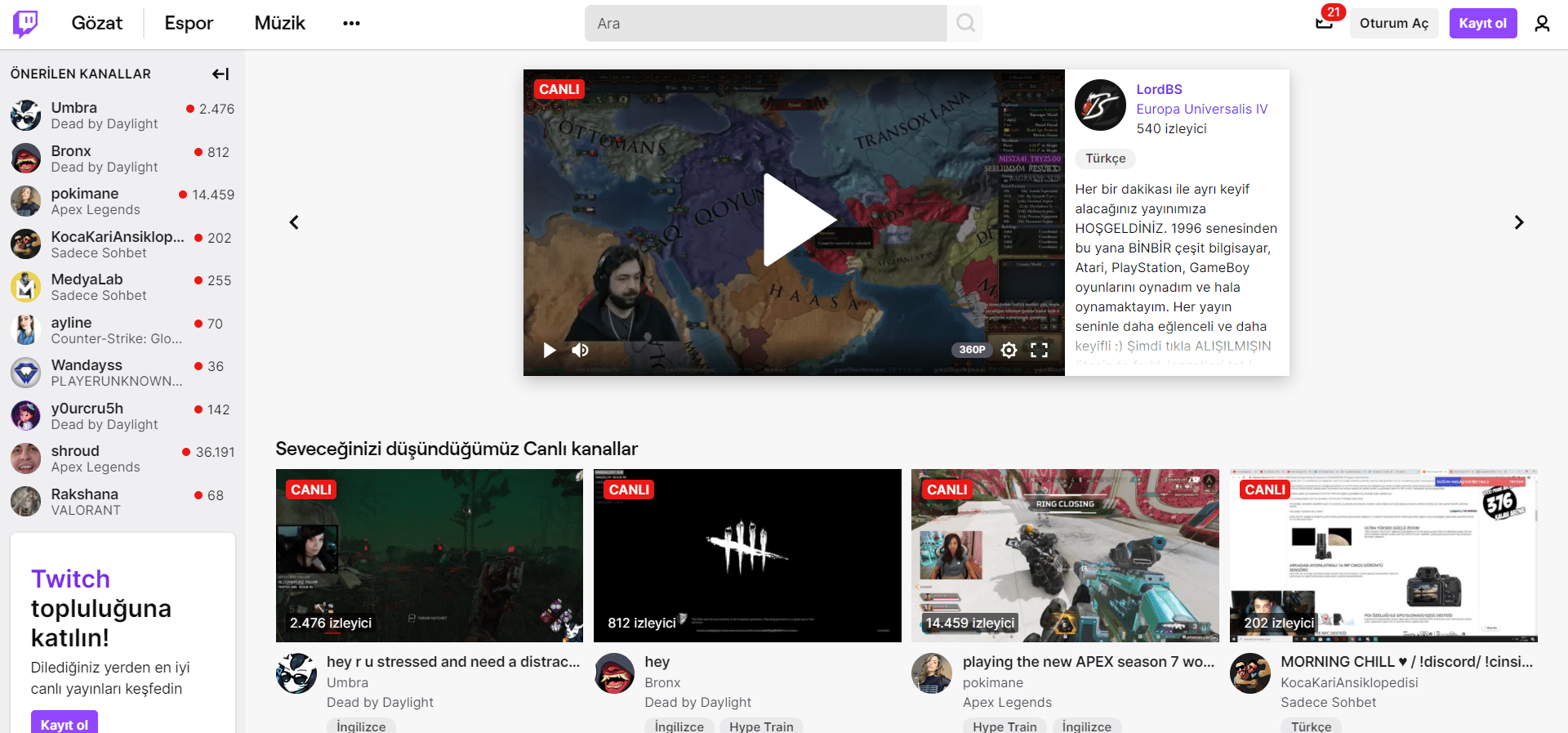This screenshot has width=1568, height=733.
Task: Open the Gözat browse tab
Action: click(97, 23)
